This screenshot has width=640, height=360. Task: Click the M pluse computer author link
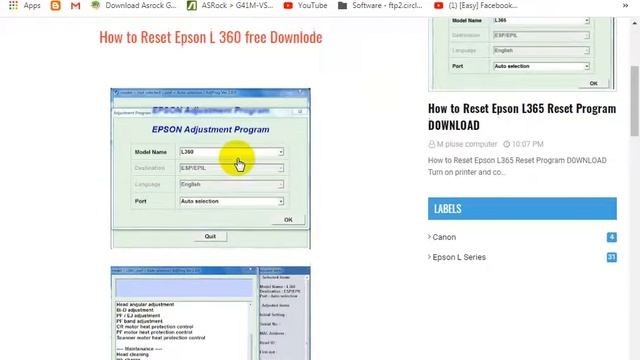pos(467,144)
